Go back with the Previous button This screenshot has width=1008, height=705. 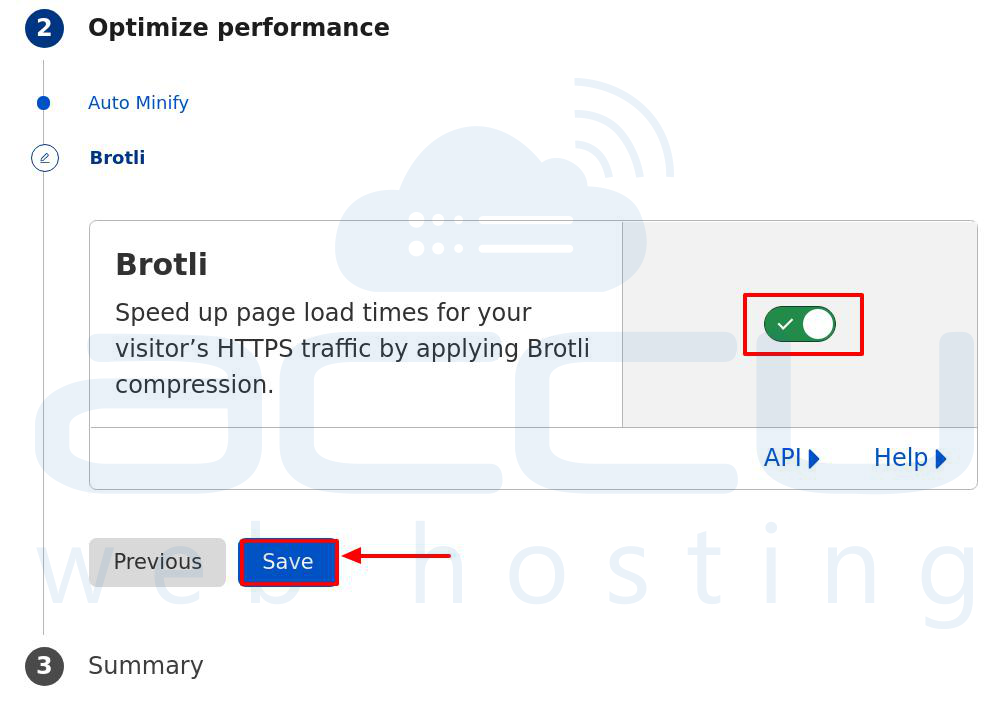[x=158, y=562]
